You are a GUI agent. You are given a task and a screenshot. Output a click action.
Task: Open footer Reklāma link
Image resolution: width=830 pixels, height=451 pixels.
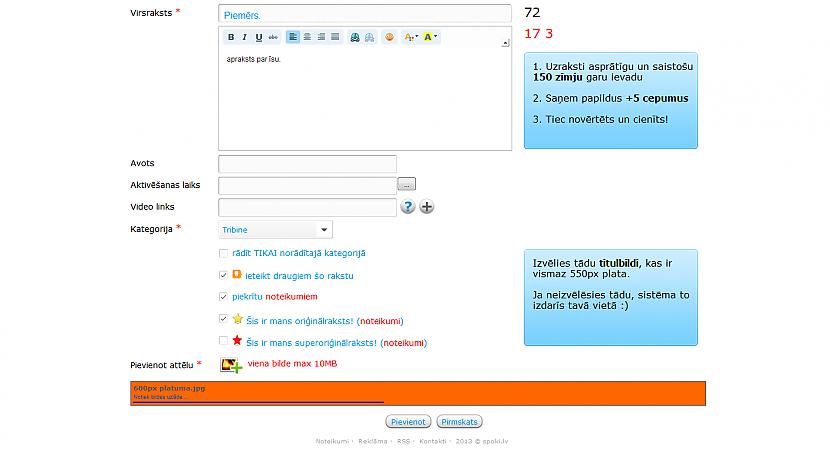point(373,441)
